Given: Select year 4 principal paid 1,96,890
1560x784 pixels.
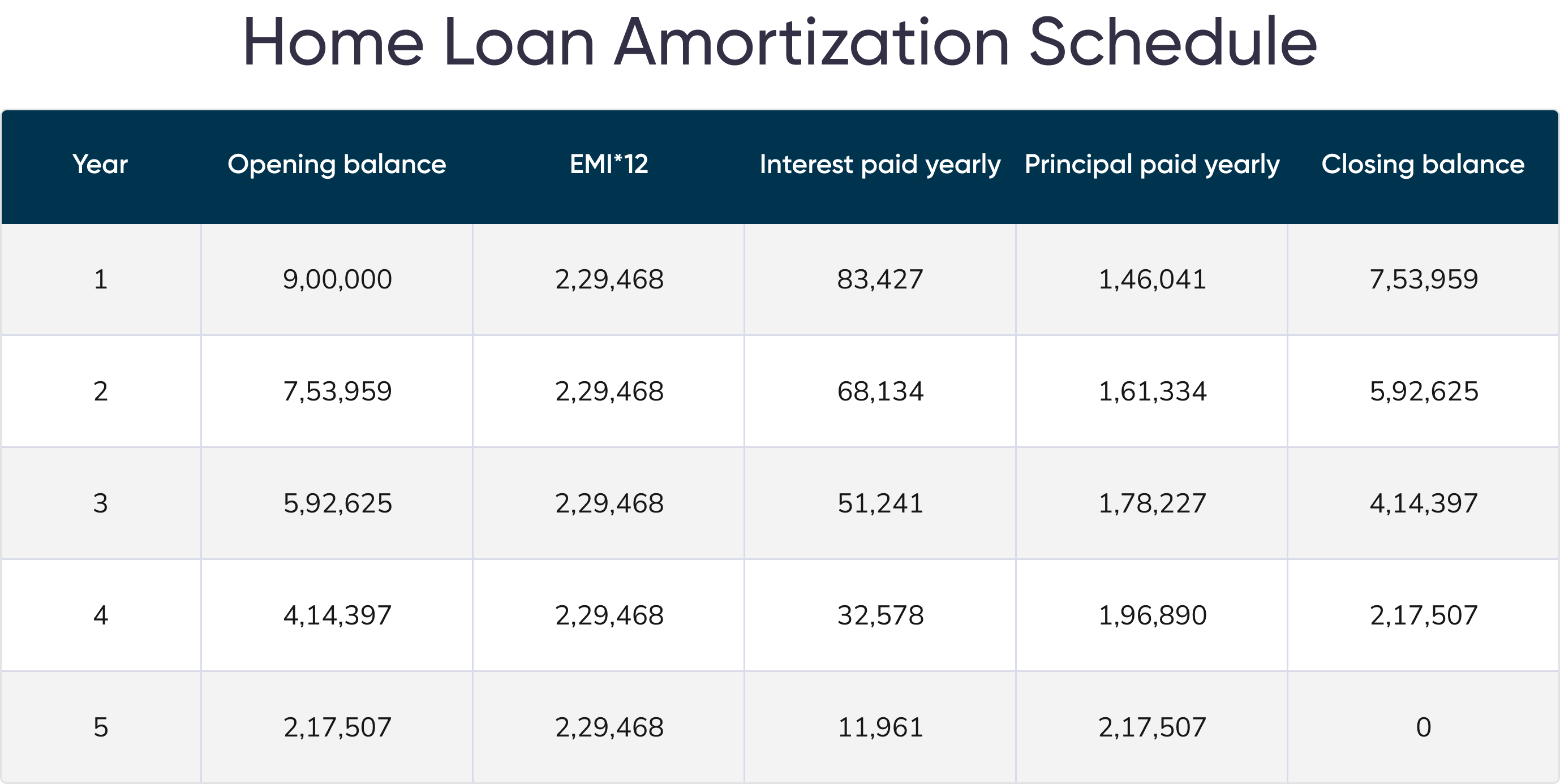Looking at the screenshot, I should coord(1152,615).
